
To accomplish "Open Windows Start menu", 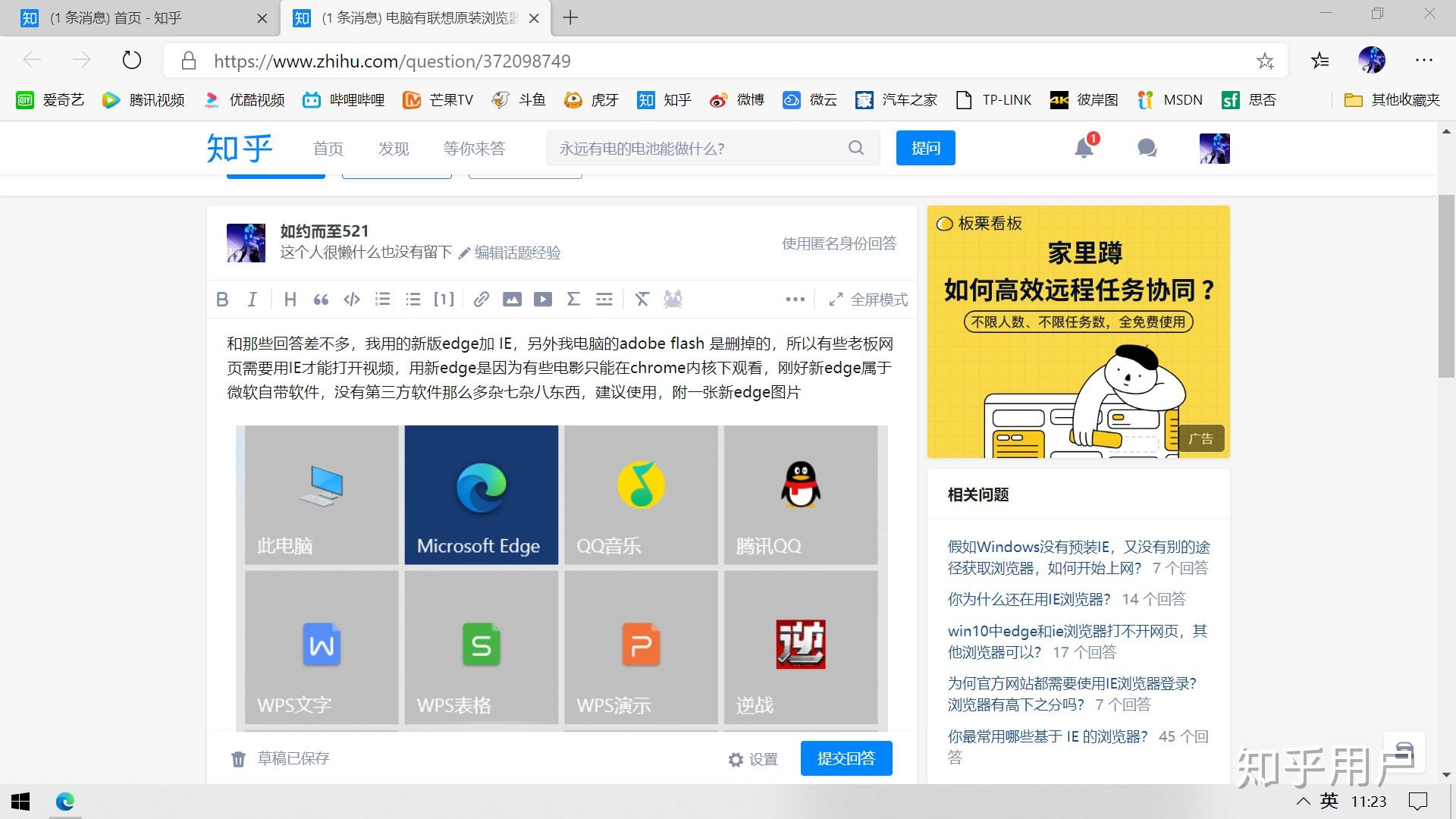I will 20,802.
